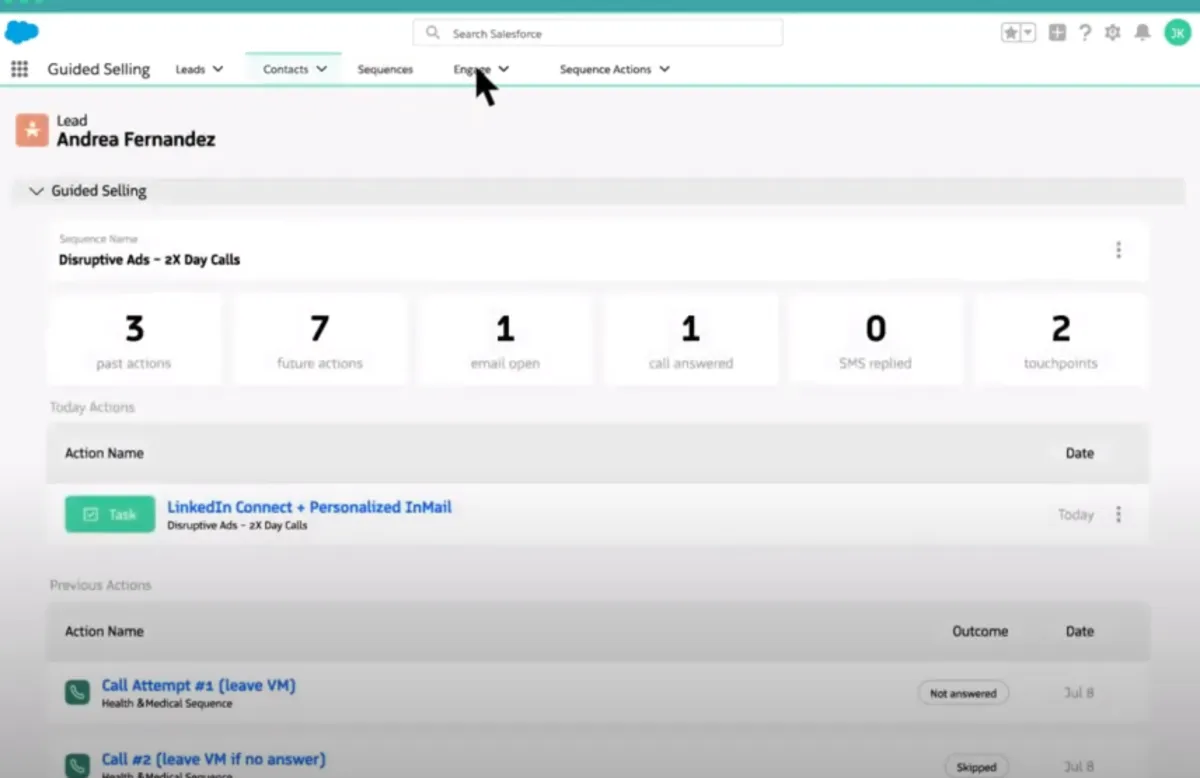
Task: Open the favorites star icon
Action: (x=1011, y=33)
